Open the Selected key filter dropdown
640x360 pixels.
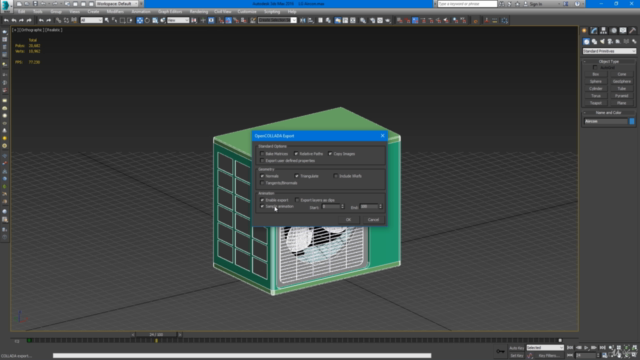(x=545, y=348)
